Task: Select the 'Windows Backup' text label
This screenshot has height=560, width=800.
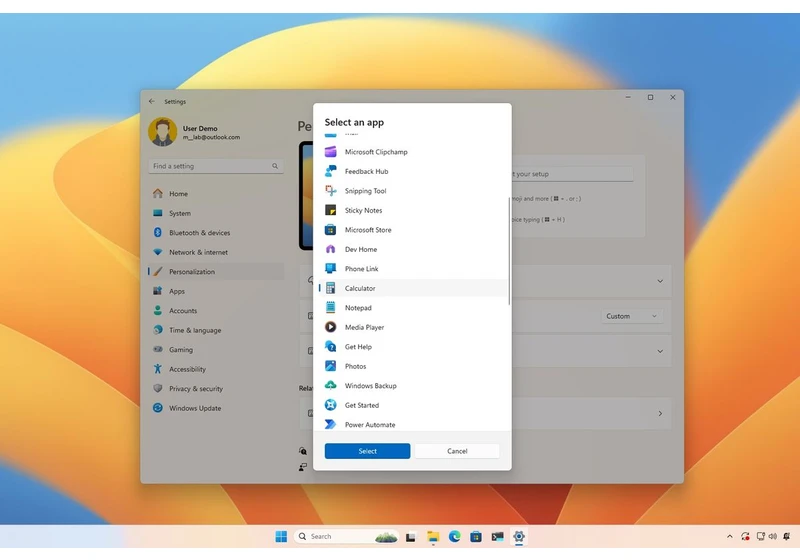Action: [370, 386]
